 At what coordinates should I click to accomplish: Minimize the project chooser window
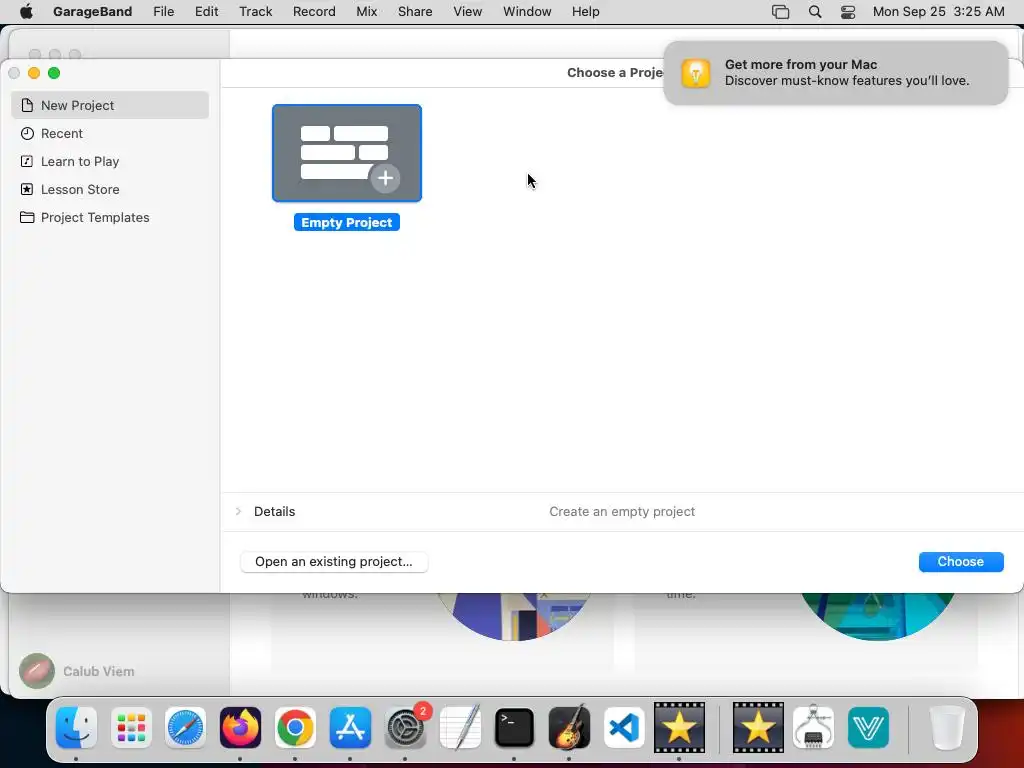[x=34, y=73]
